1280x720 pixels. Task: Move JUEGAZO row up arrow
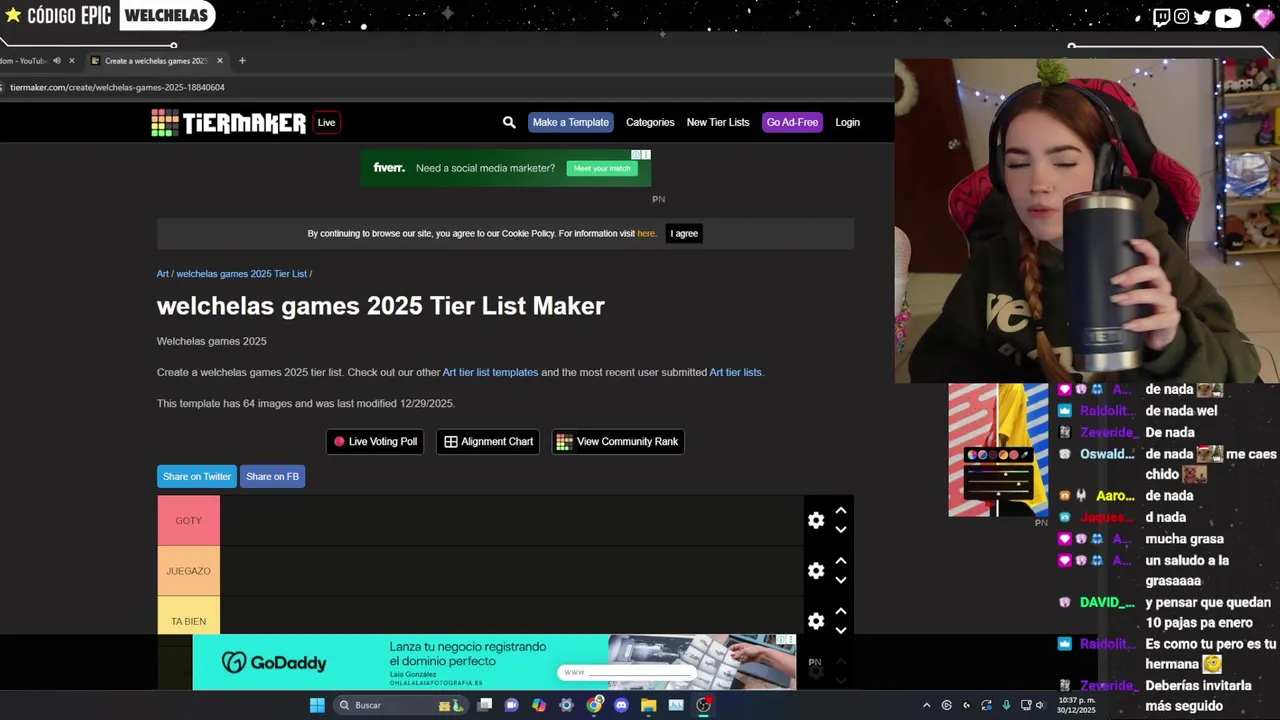(841, 561)
